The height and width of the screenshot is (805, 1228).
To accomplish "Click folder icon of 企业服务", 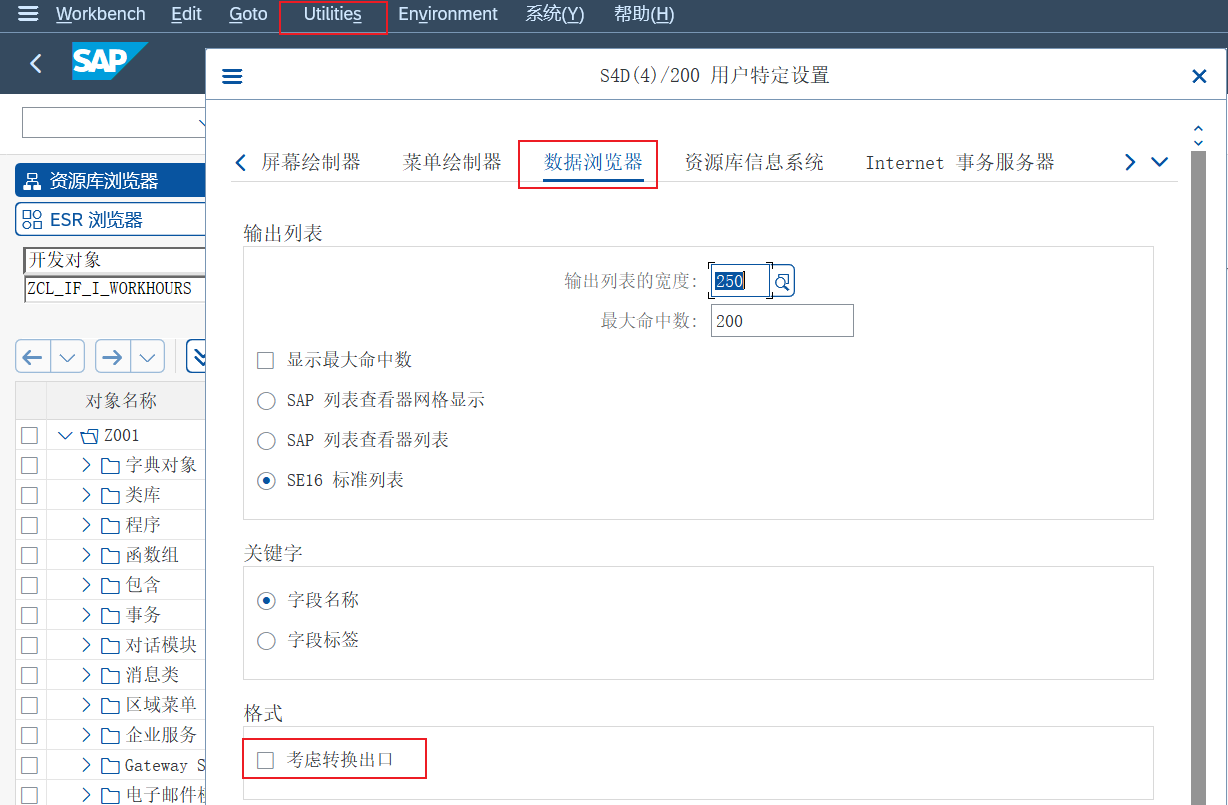I will tap(110, 736).
